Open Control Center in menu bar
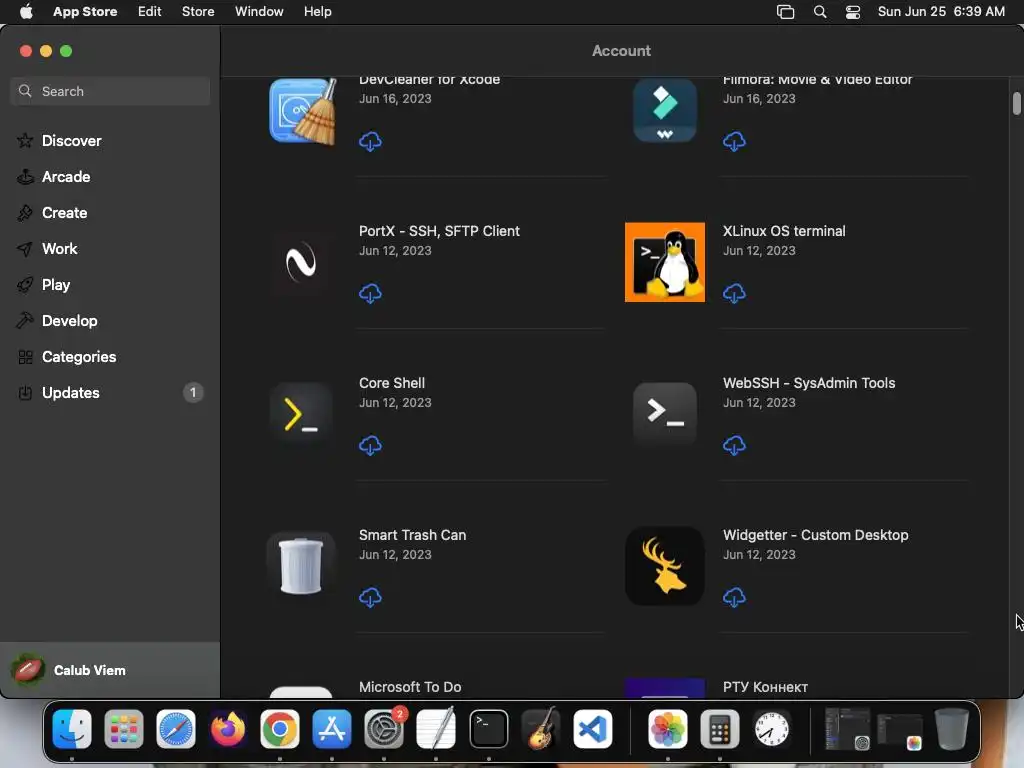 (x=853, y=12)
